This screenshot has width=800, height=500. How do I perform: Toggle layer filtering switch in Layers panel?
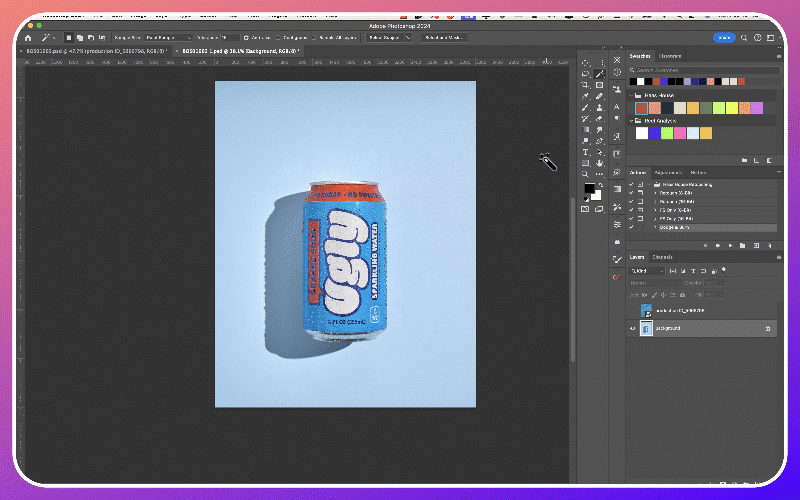click(723, 270)
